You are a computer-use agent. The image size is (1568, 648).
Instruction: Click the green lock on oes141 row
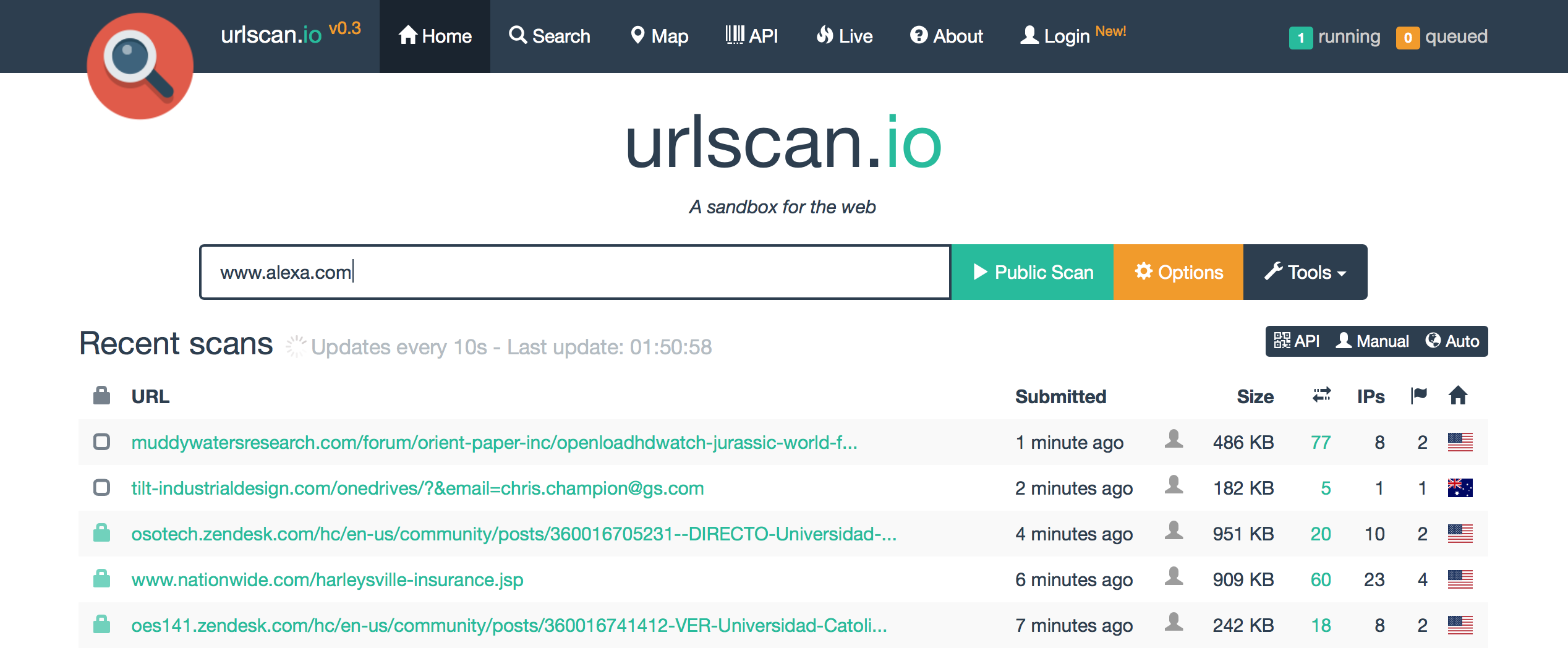101,624
